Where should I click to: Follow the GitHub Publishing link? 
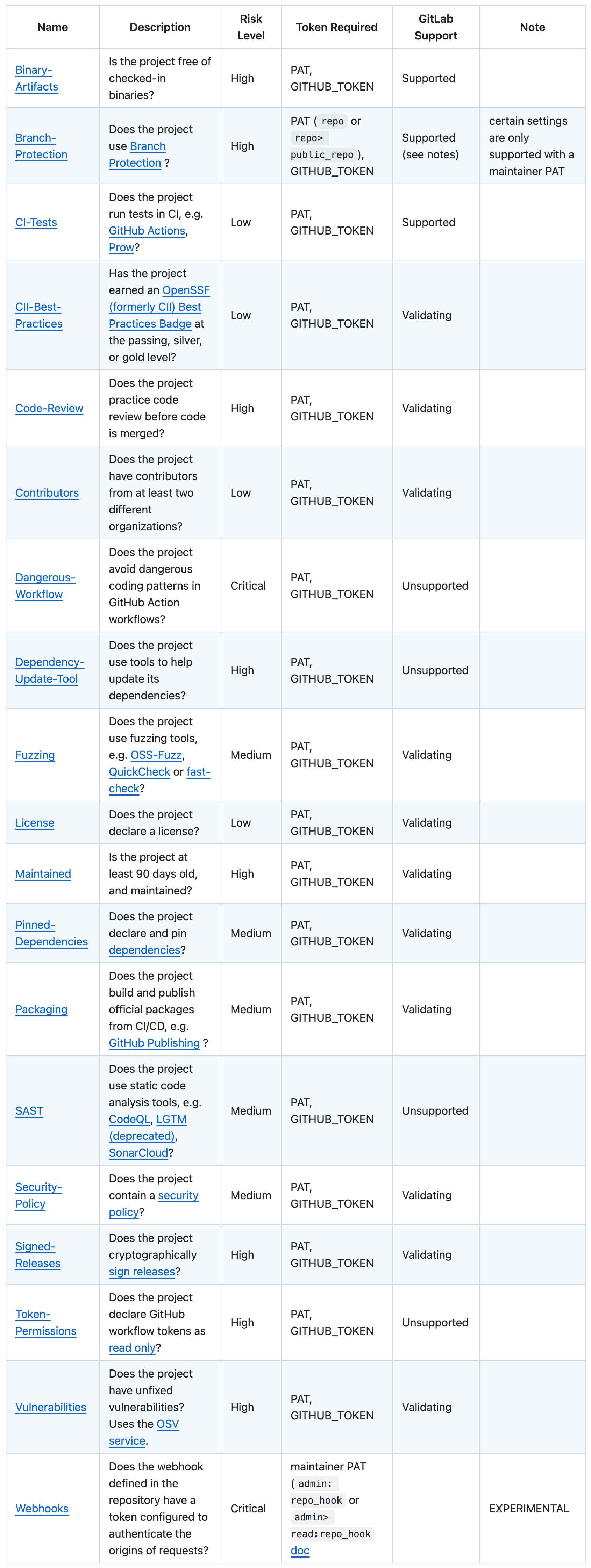pyautogui.click(x=154, y=1043)
